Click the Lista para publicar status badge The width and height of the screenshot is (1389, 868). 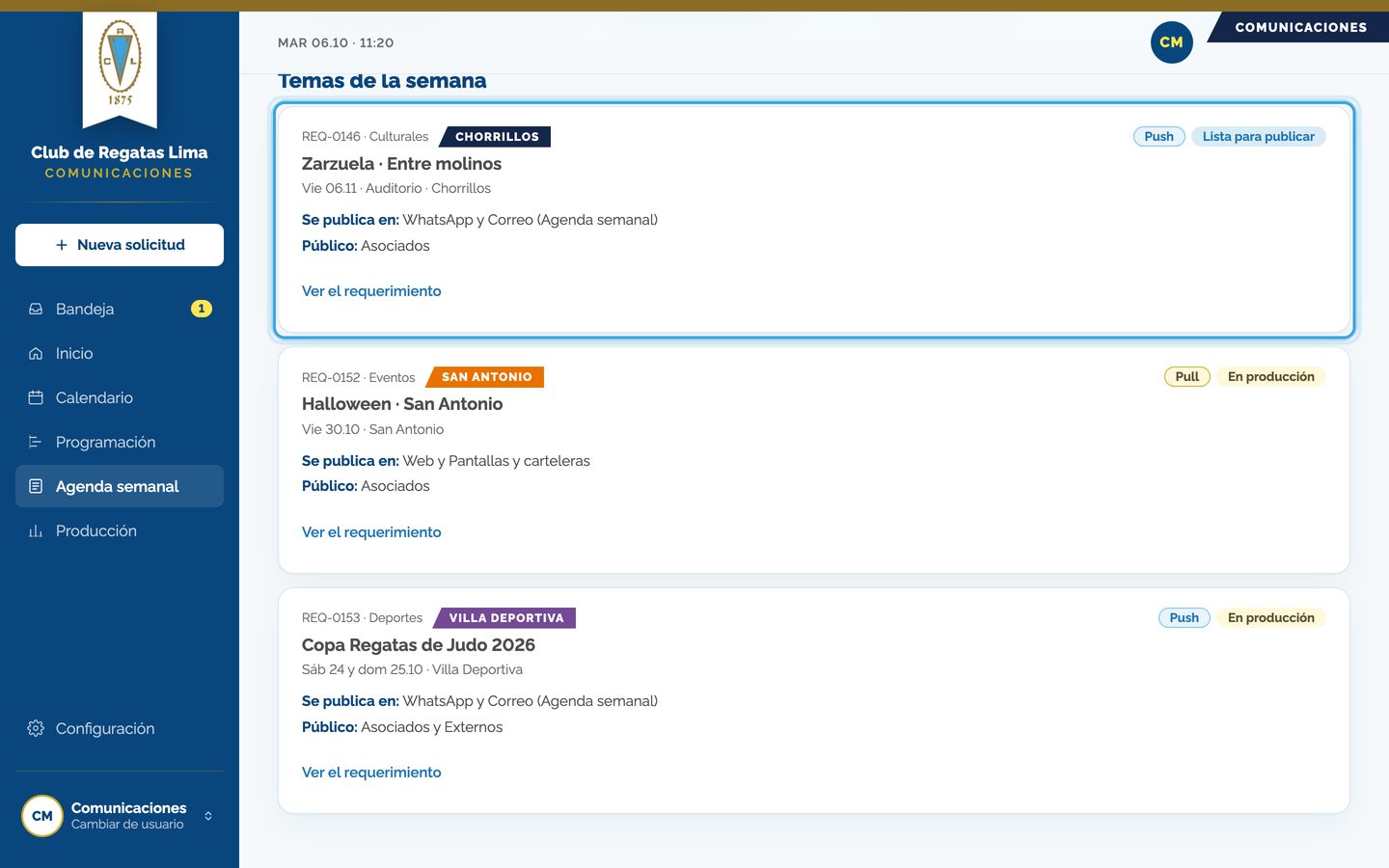coord(1258,137)
